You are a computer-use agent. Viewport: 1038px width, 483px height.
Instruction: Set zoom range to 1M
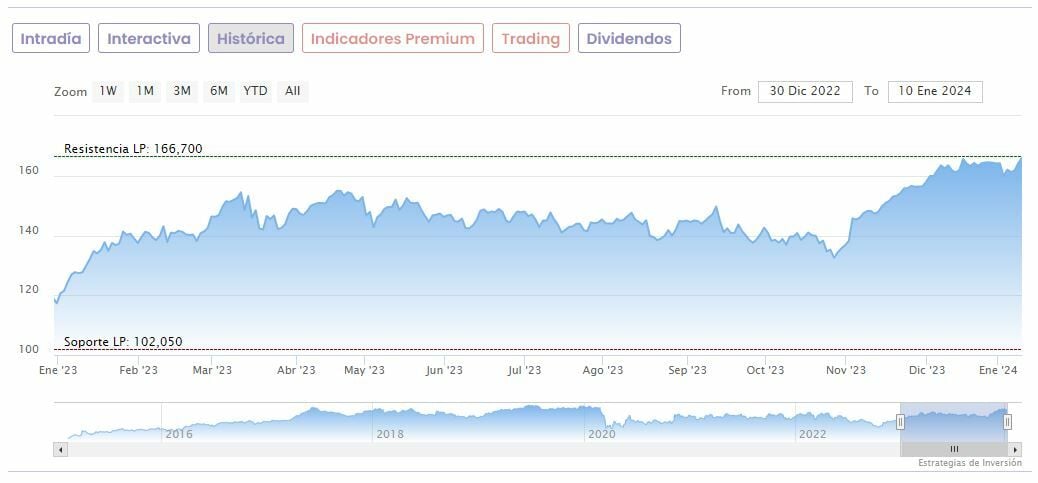(145, 91)
